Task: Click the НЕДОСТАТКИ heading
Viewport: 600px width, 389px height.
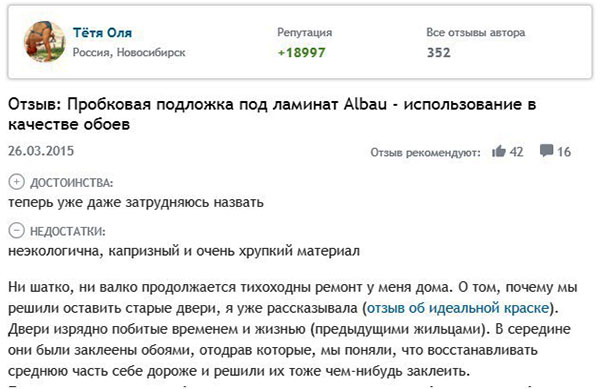Action: point(67,231)
